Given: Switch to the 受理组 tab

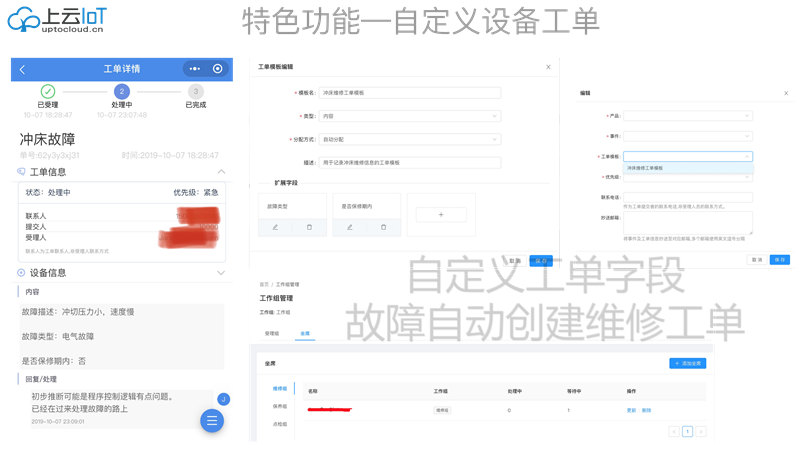Looking at the screenshot, I should pos(272,333).
